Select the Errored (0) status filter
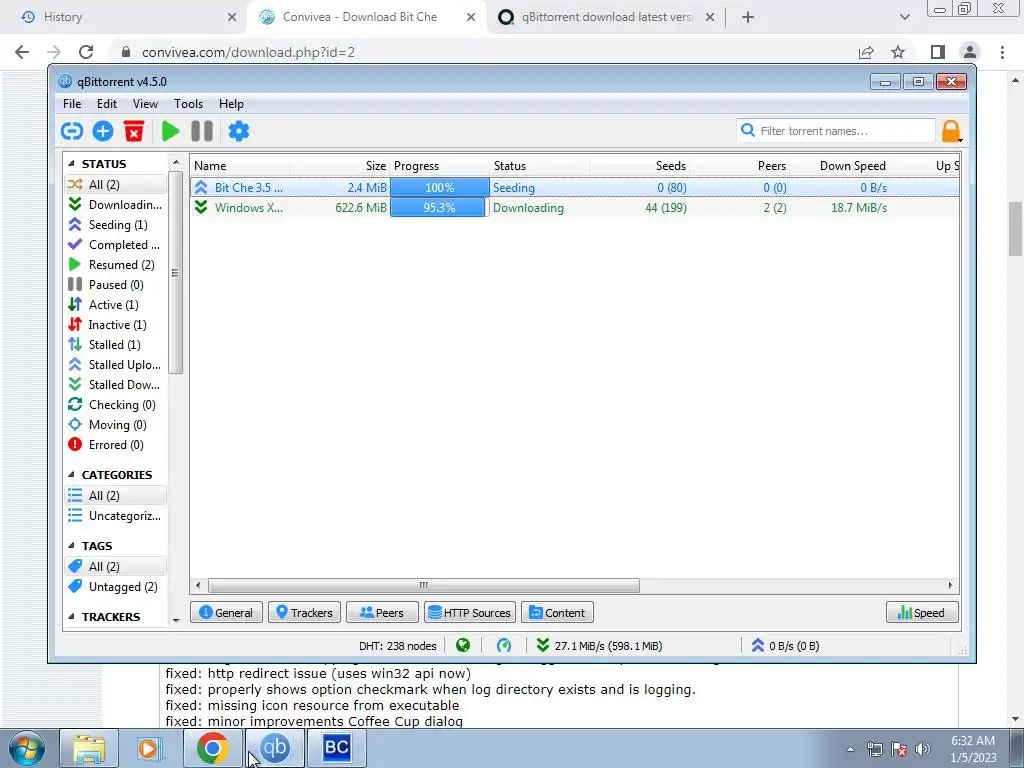 tap(116, 445)
